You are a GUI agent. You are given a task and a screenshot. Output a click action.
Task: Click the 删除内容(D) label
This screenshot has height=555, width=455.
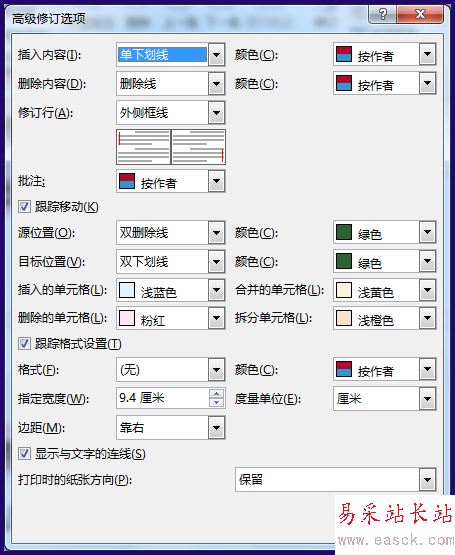(52, 84)
